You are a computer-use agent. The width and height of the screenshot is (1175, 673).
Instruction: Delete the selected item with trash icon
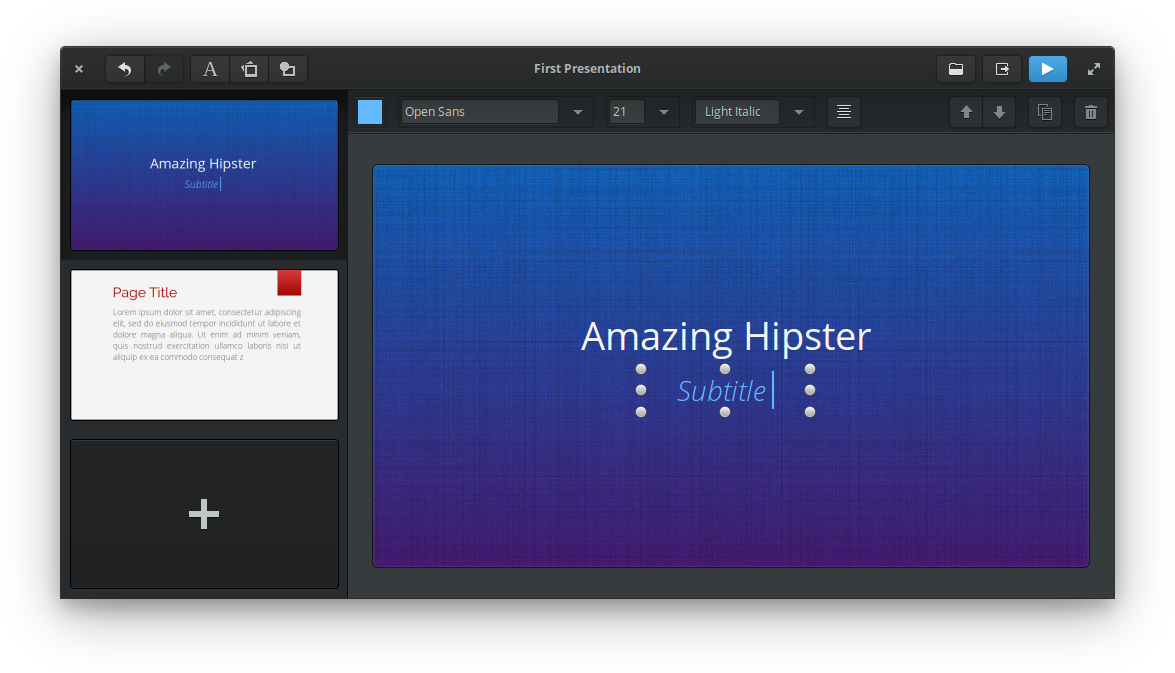1091,112
